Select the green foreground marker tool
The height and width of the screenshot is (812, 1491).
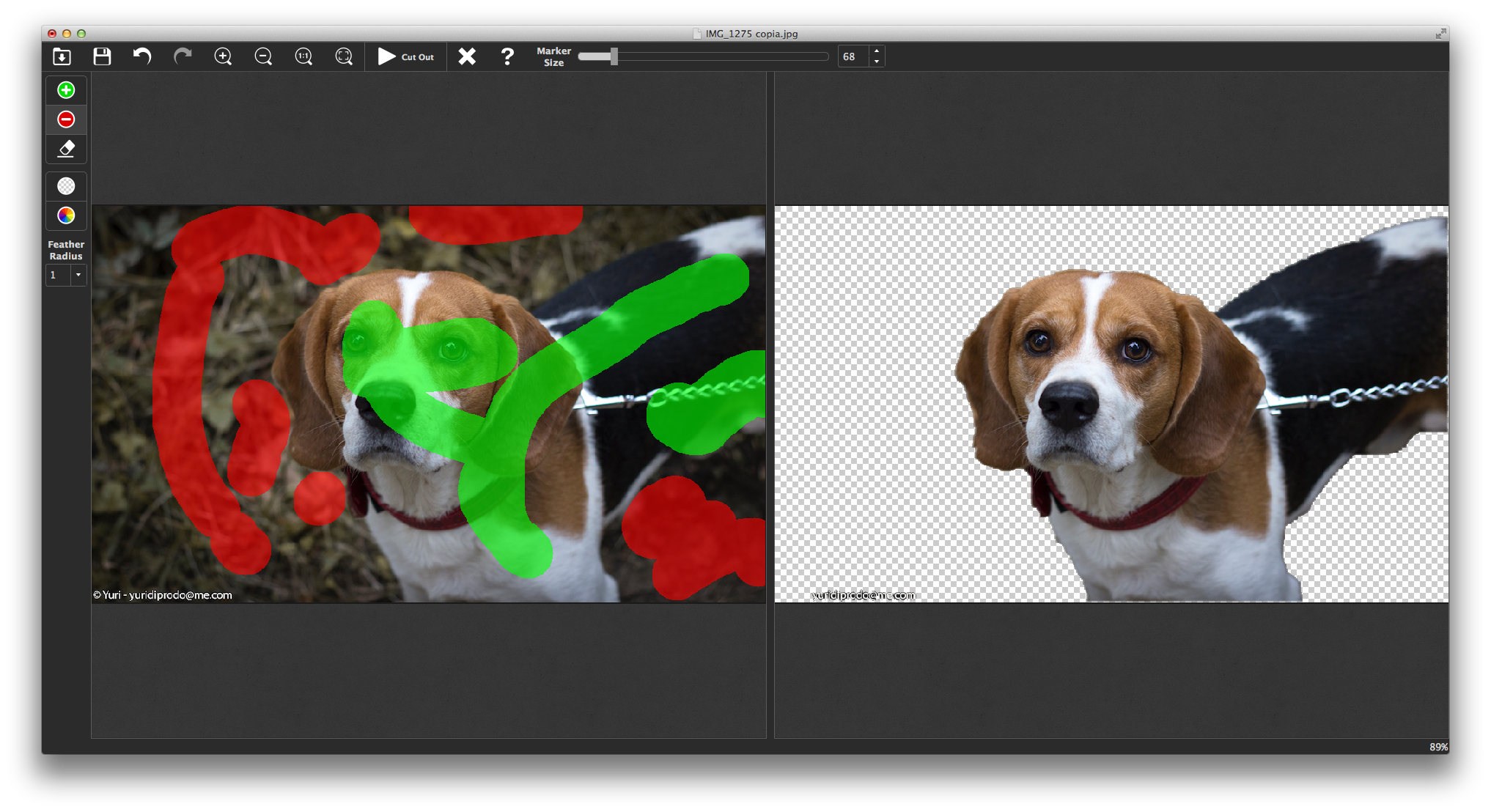tap(66, 90)
